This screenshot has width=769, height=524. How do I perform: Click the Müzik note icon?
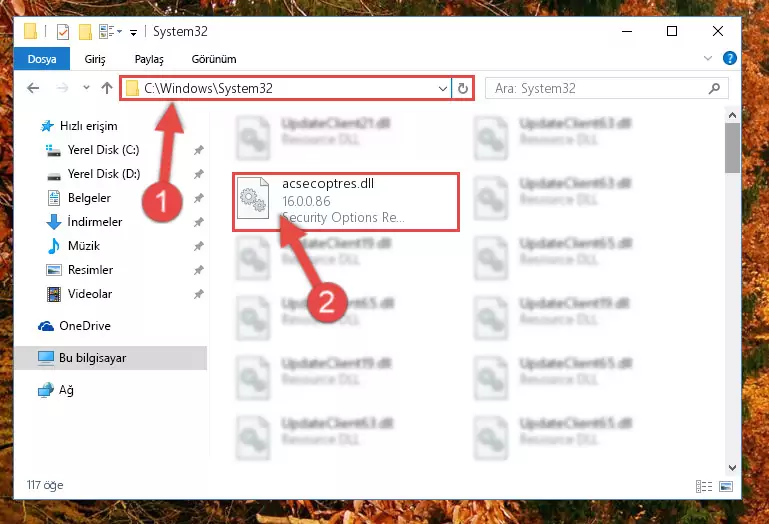[x=53, y=246]
